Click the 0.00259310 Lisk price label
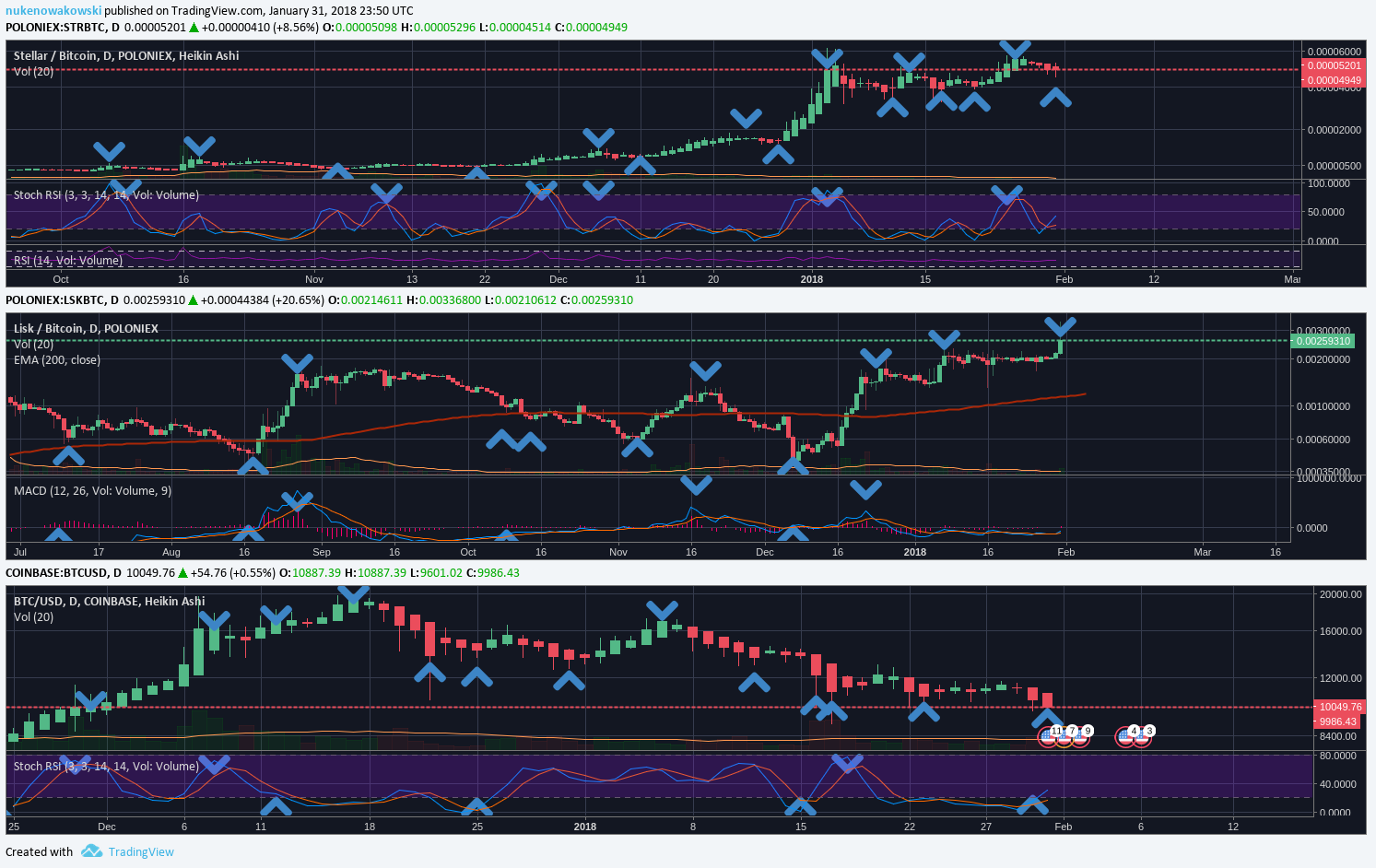This screenshot has width=1376, height=868. 1323,341
